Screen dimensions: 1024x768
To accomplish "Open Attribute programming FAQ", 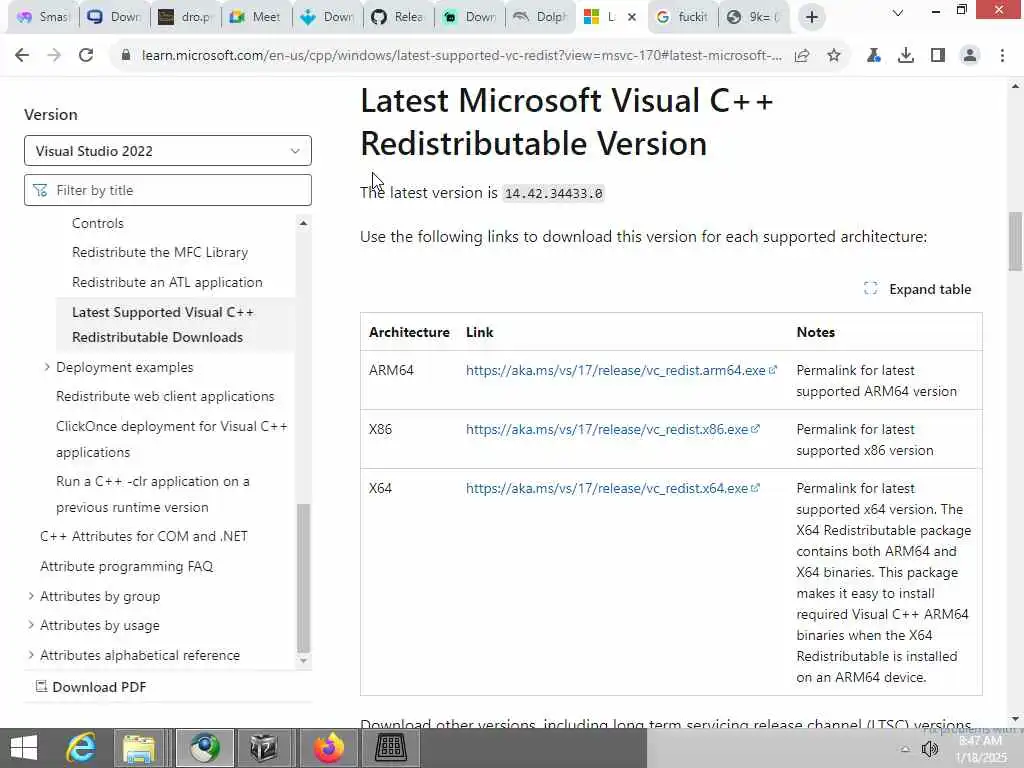I will [127, 566].
